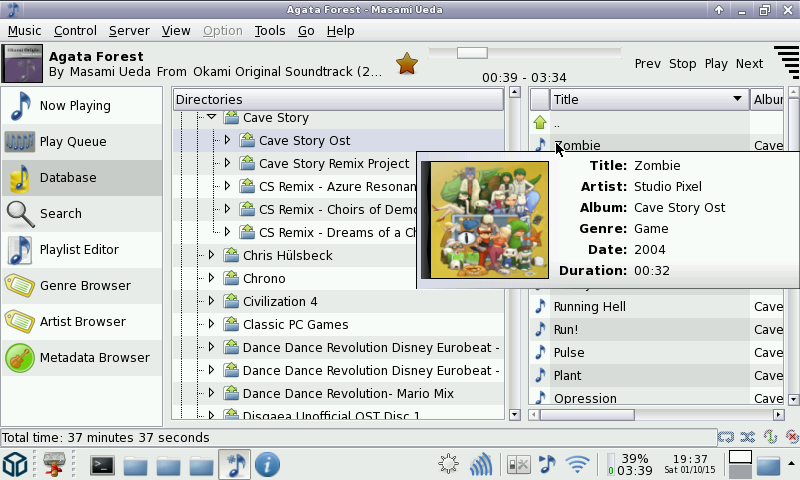Viewport: 800px width, 480px height.
Task: Toggle repeat mode in status bar
Action: point(726,437)
